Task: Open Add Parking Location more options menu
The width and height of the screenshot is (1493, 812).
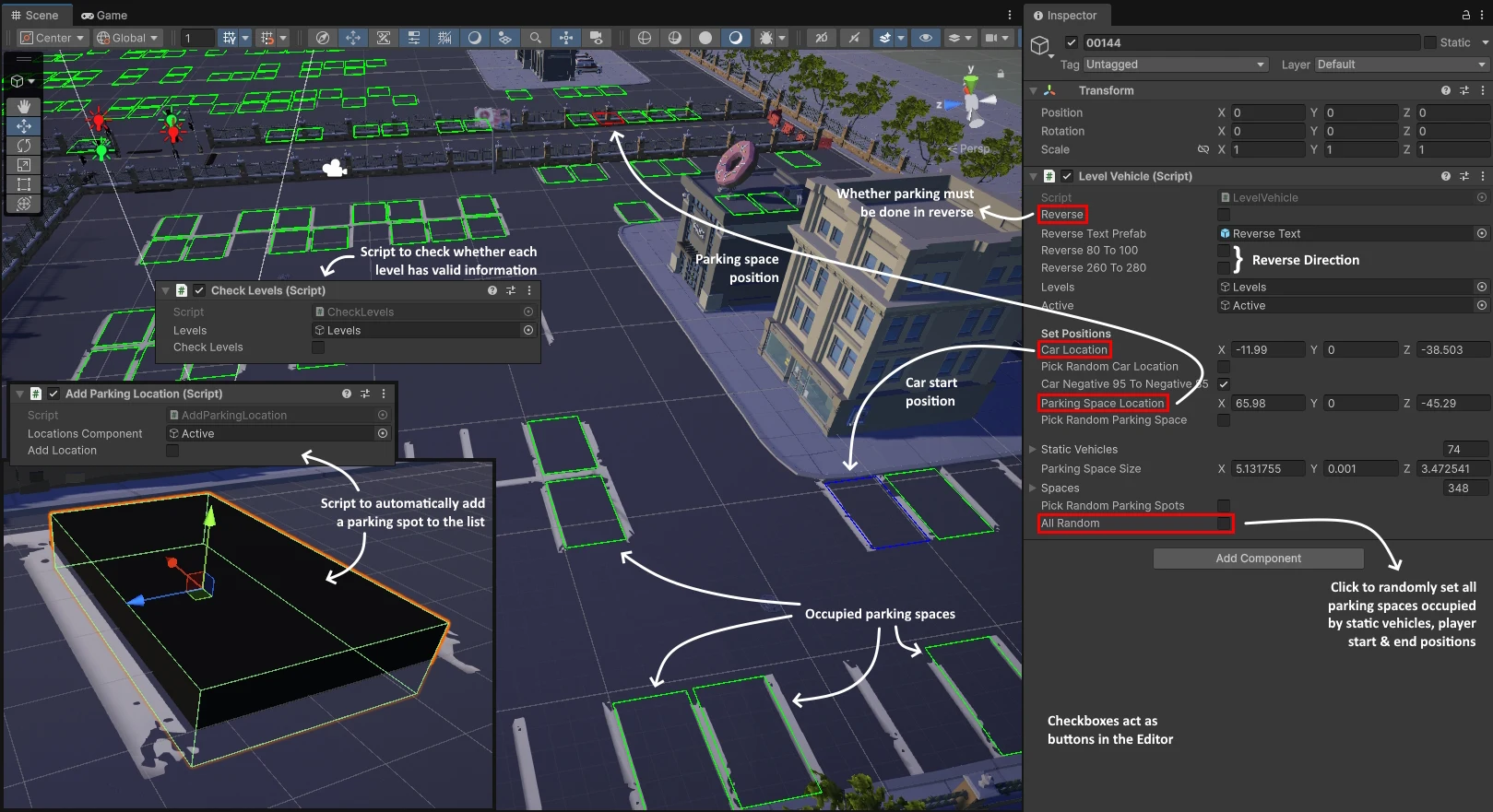Action: click(384, 394)
